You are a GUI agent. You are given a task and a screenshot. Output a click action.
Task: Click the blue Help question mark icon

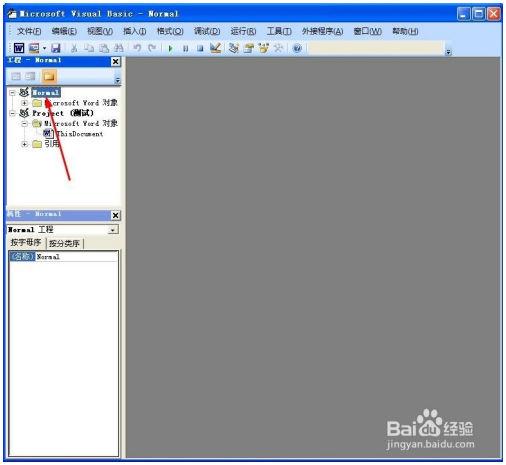point(297,48)
